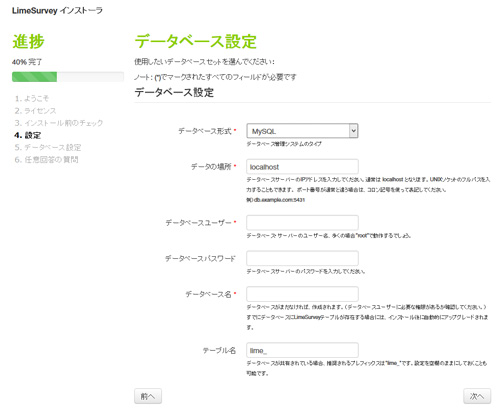500x408 pixels.
Task: Click the テーブル名 field label
Action: pos(219,350)
